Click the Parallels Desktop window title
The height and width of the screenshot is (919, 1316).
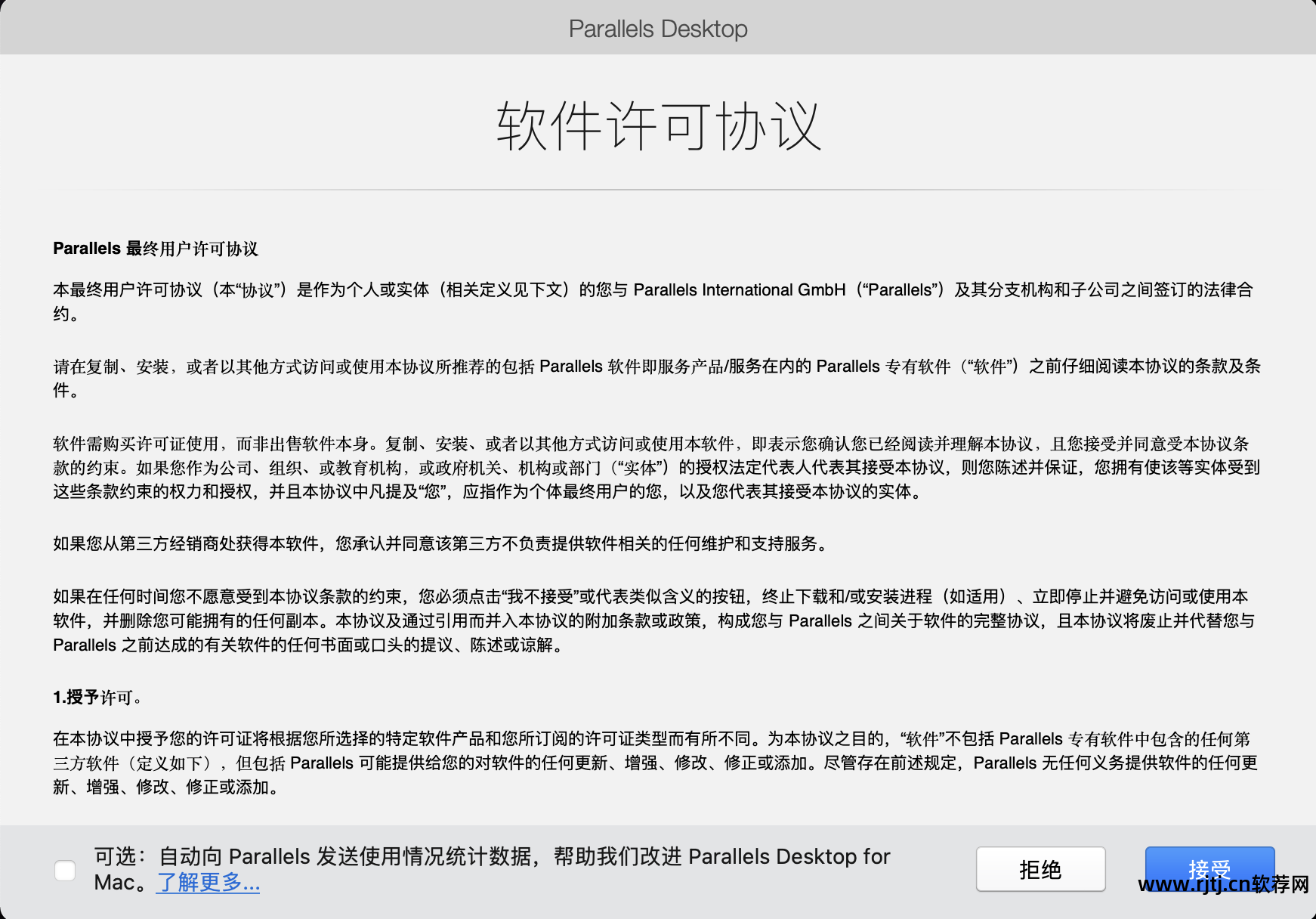pyautogui.click(x=658, y=29)
